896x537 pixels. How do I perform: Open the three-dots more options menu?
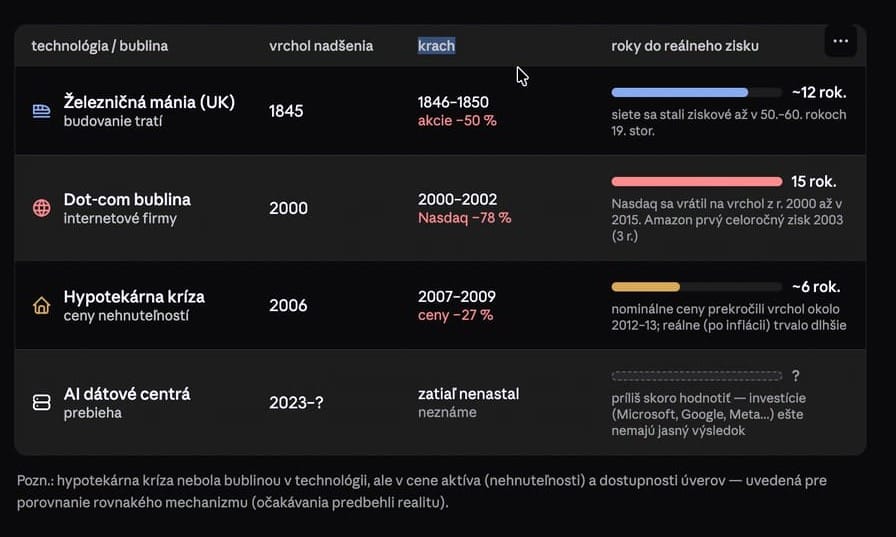point(840,41)
